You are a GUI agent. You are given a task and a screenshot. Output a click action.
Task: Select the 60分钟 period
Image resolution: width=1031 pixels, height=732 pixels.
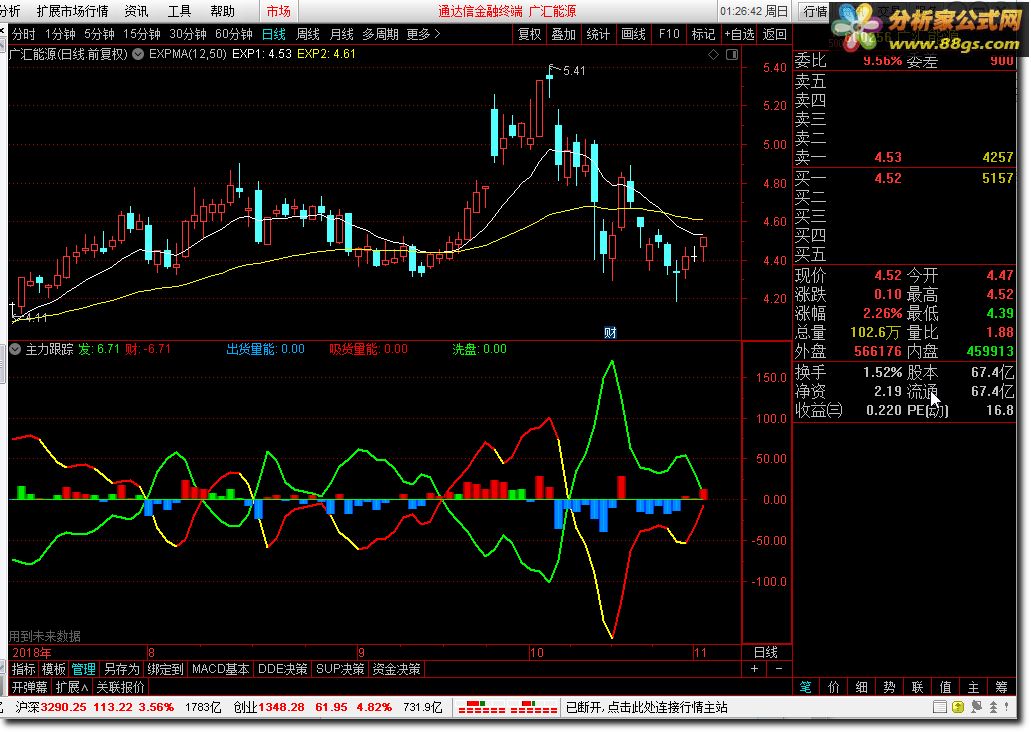pyautogui.click(x=234, y=34)
